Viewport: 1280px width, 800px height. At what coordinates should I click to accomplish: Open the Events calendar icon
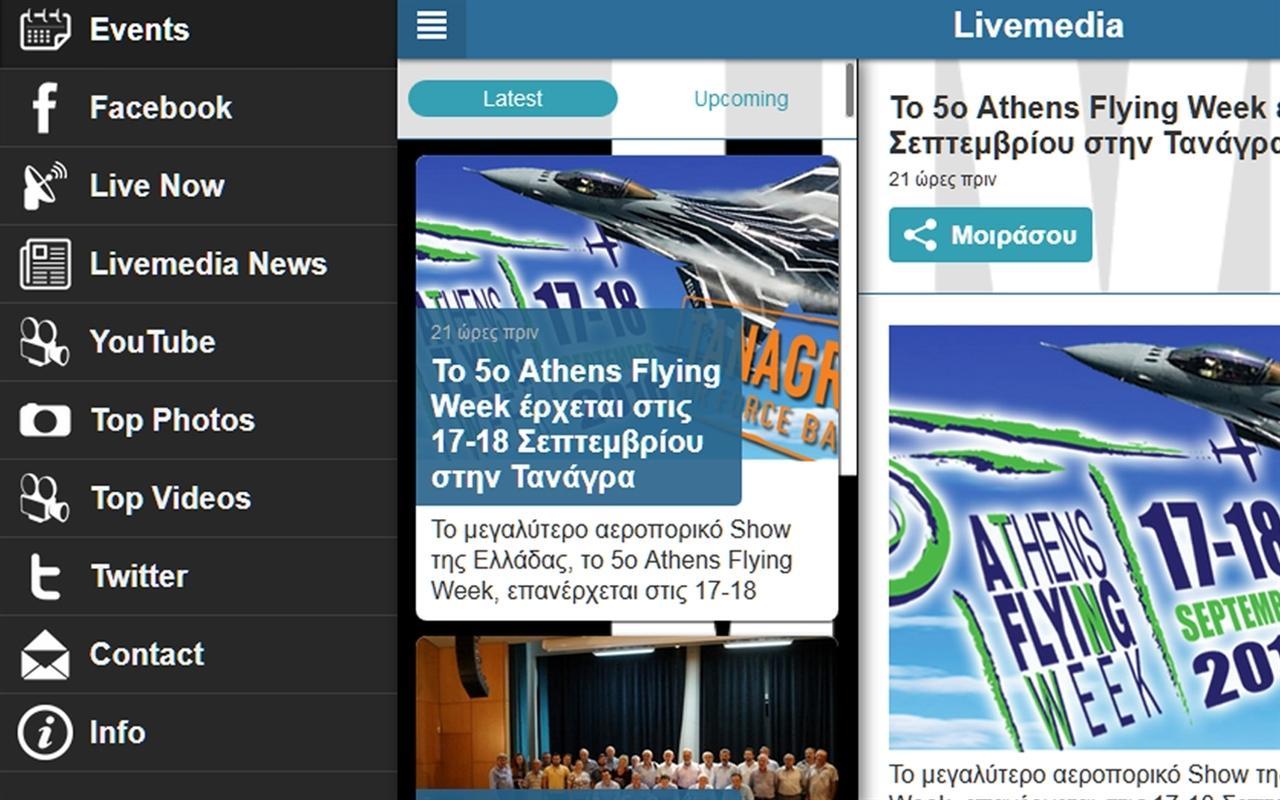(41, 29)
